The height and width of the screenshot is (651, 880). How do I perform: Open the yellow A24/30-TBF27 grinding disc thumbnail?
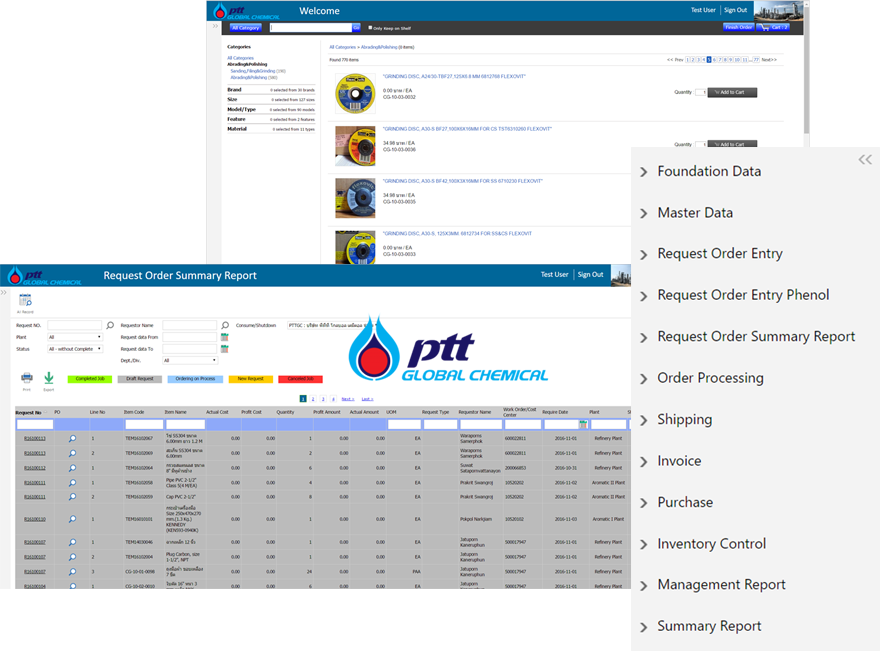click(x=355, y=94)
